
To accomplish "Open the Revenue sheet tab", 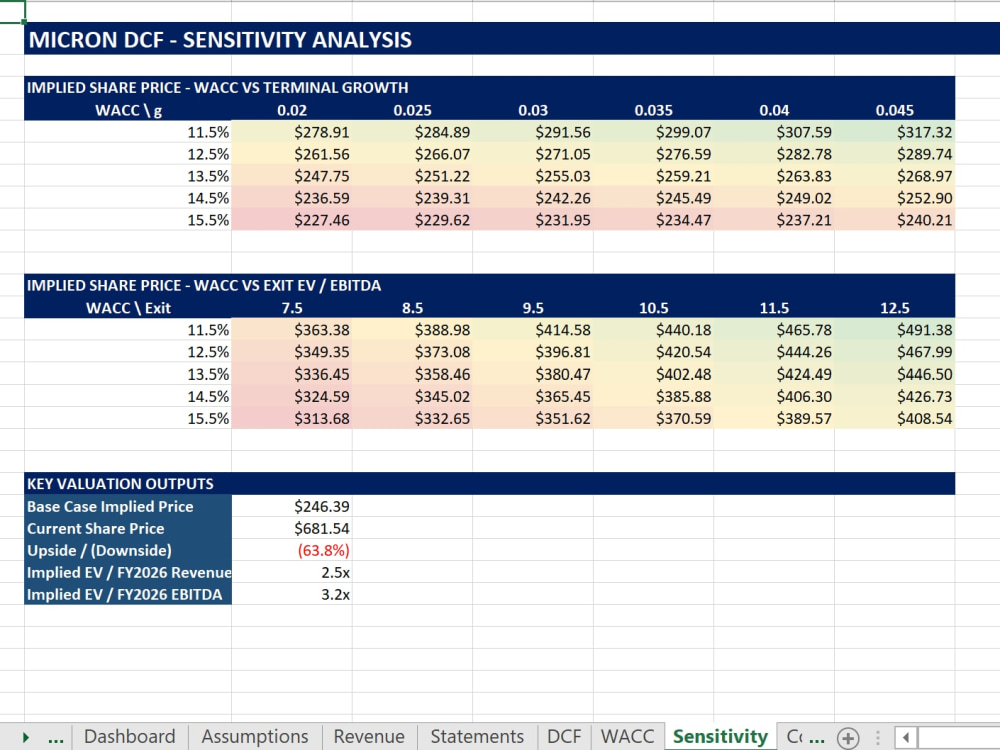I will [369, 737].
